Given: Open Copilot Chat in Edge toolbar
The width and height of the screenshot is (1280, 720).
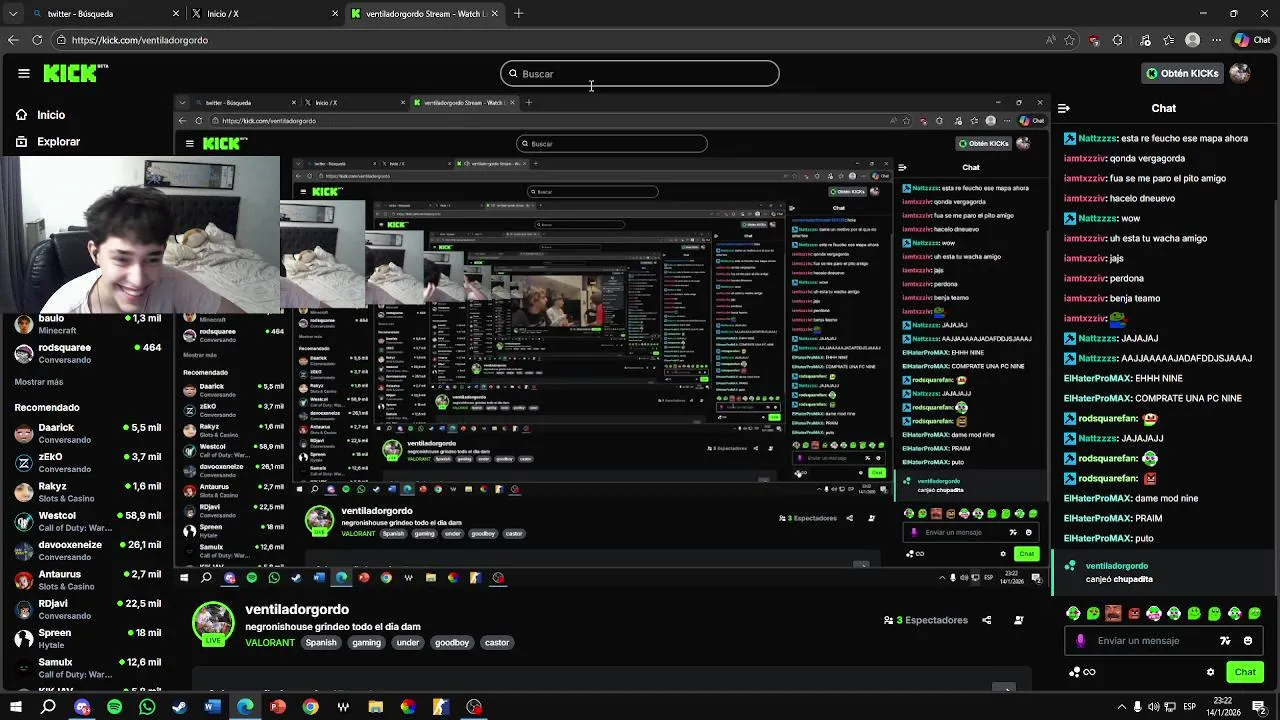Looking at the screenshot, I should pyautogui.click(x=1252, y=40).
